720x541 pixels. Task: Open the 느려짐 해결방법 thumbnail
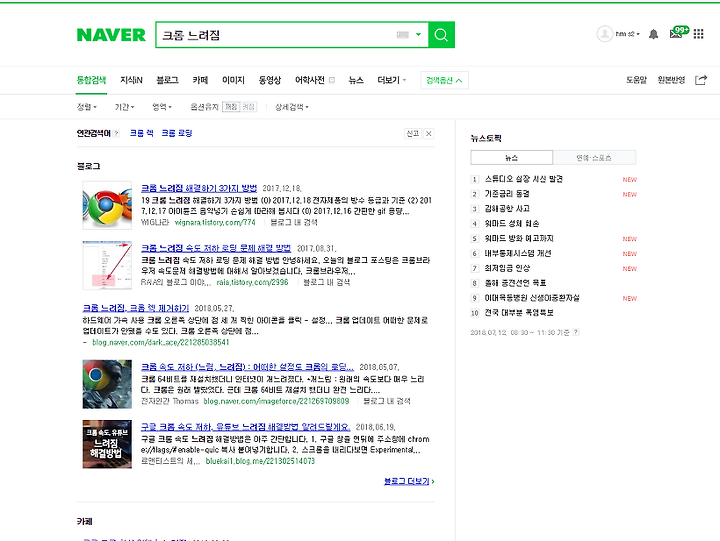107,444
